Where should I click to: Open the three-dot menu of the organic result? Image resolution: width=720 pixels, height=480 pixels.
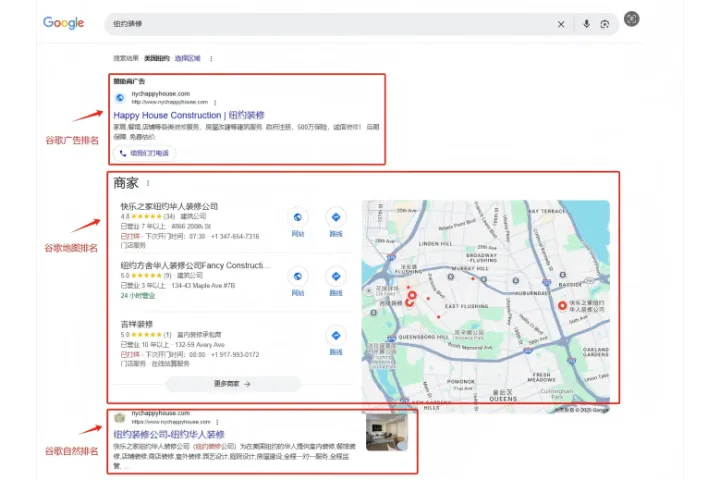point(217,422)
